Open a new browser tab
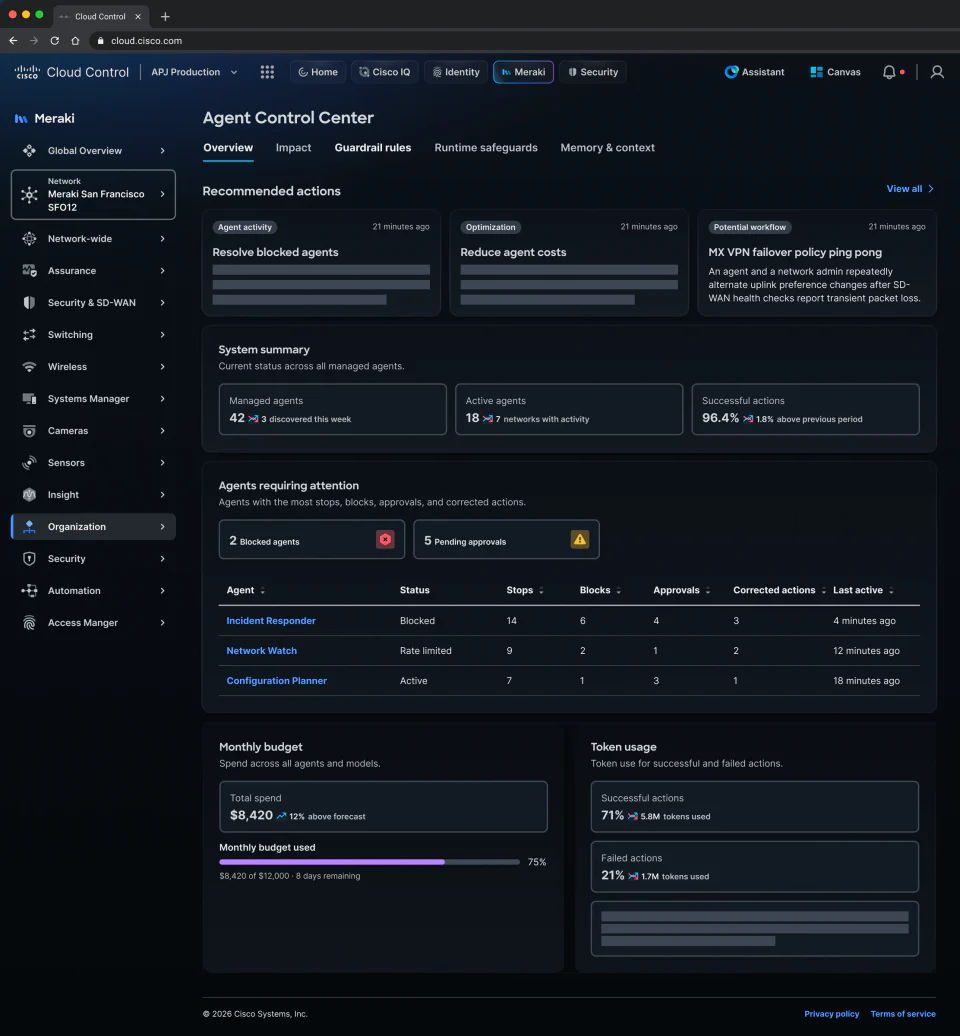Viewport: 960px width, 1036px height. point(165,17)
